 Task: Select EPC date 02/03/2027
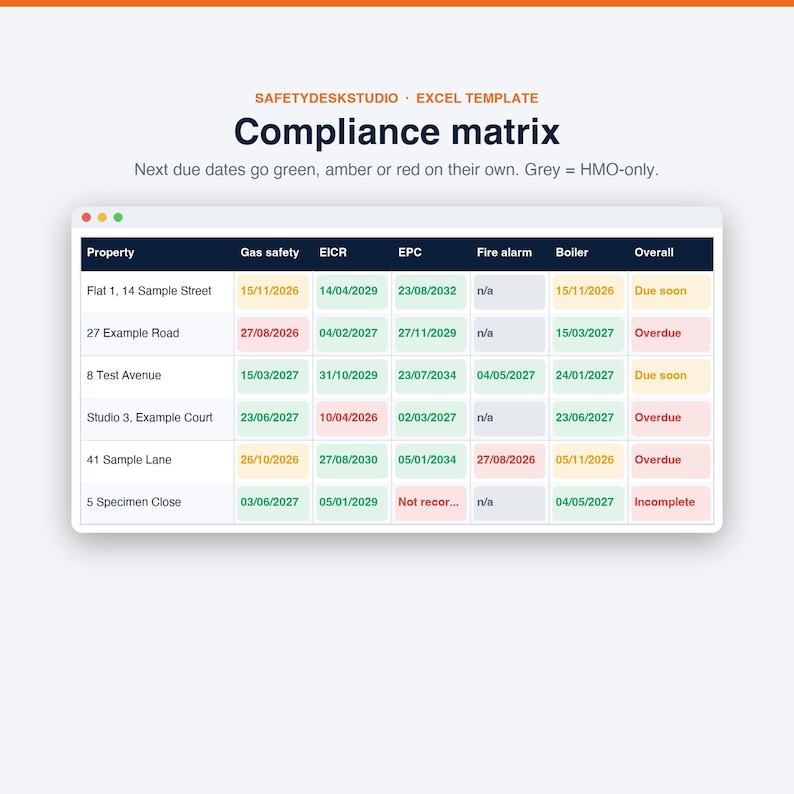click(x=430, y=419)
